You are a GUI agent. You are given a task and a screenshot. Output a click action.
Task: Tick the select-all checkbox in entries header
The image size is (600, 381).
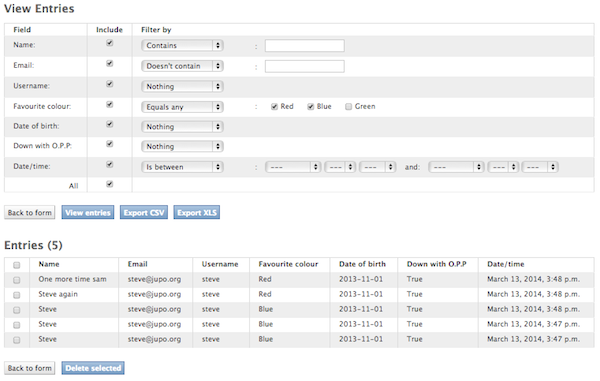point(16,265)
